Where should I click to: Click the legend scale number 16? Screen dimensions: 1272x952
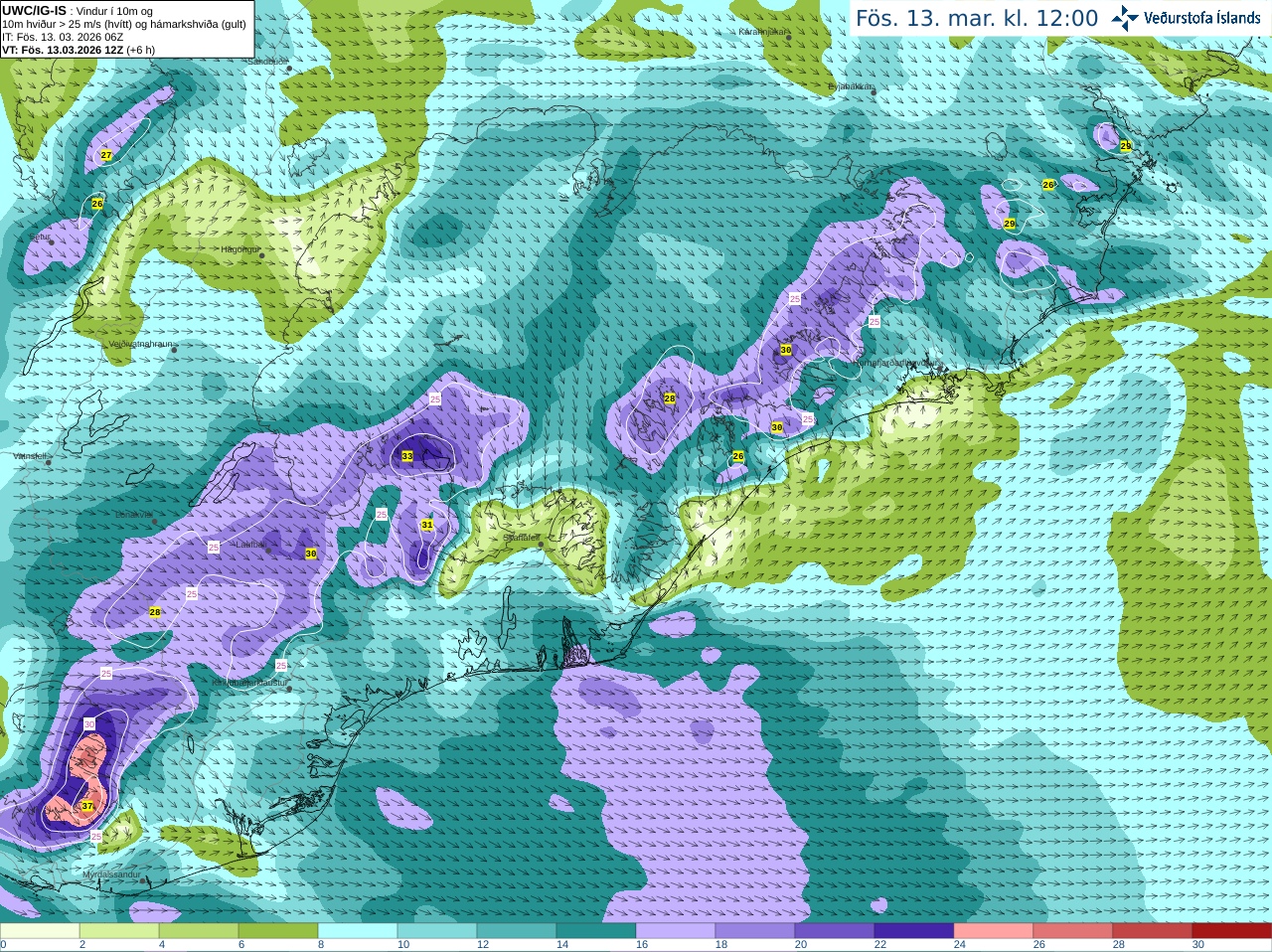pos(642,945)
